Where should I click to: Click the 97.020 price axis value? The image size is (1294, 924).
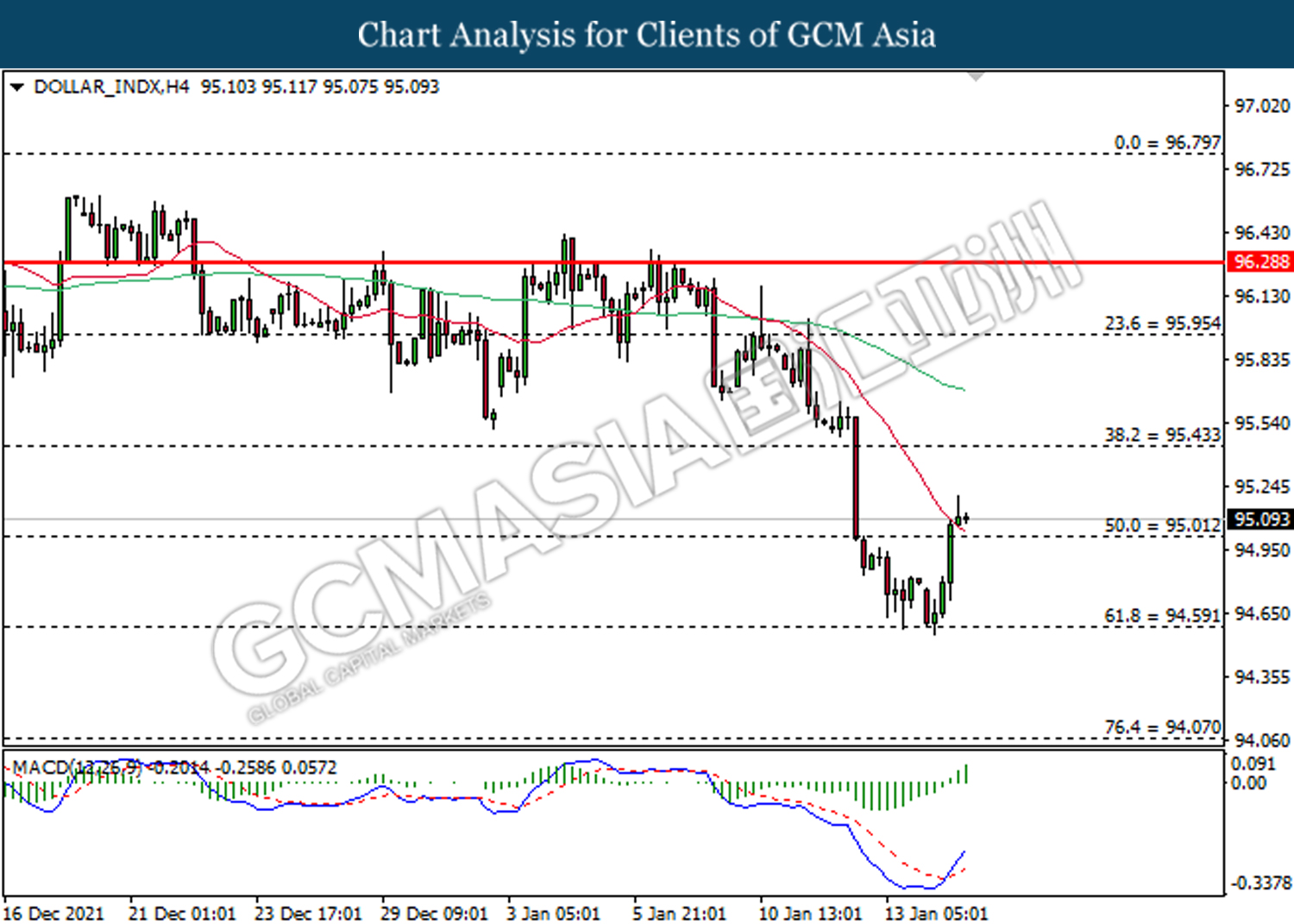point(1262,106)
